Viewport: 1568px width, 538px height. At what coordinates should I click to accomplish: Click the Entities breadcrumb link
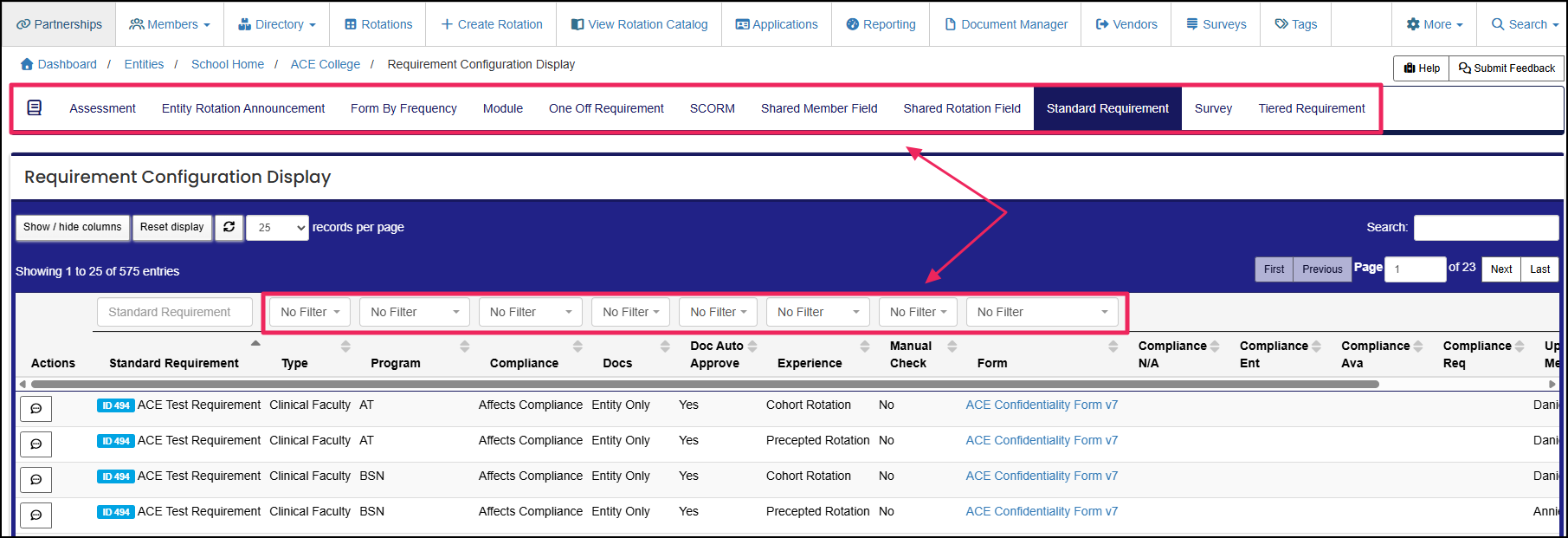point(144,64)
